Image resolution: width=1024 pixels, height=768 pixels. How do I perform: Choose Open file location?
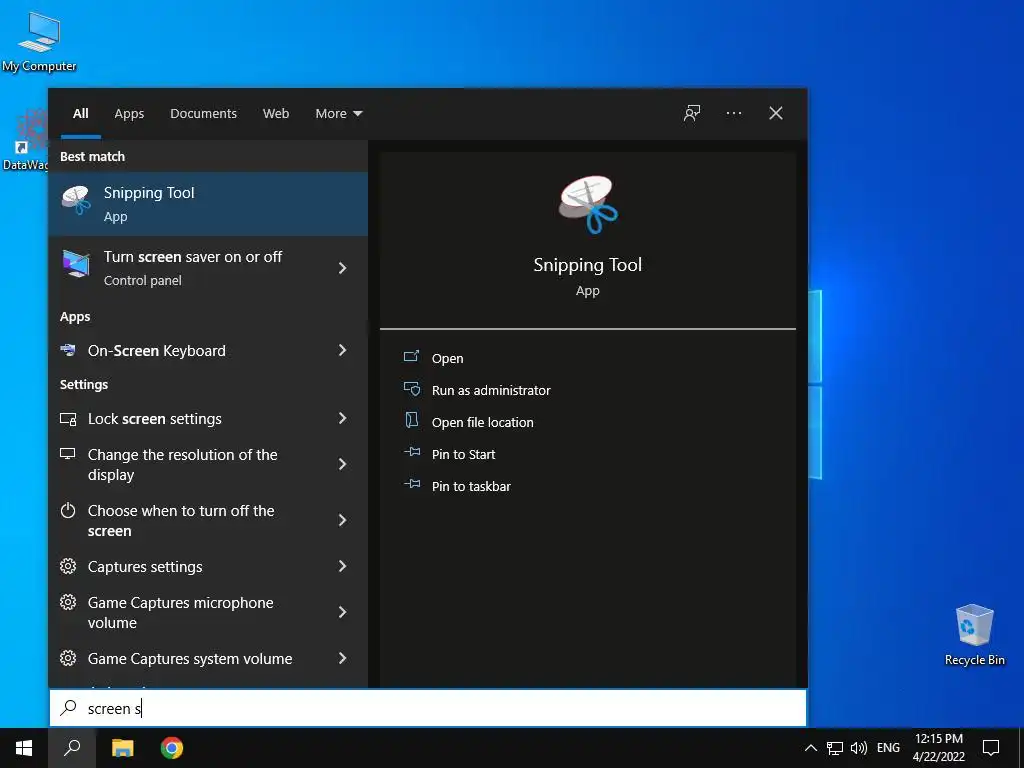pyautogui.click(x=483, y=422)
